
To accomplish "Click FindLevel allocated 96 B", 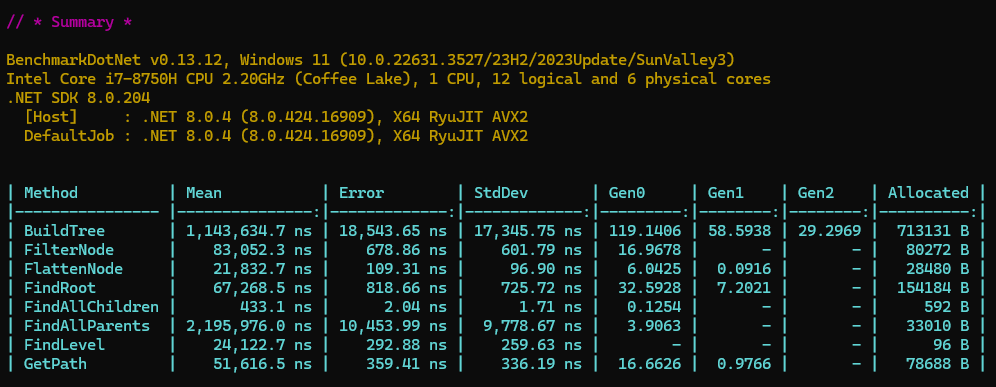I will click(x=950, y=345).
